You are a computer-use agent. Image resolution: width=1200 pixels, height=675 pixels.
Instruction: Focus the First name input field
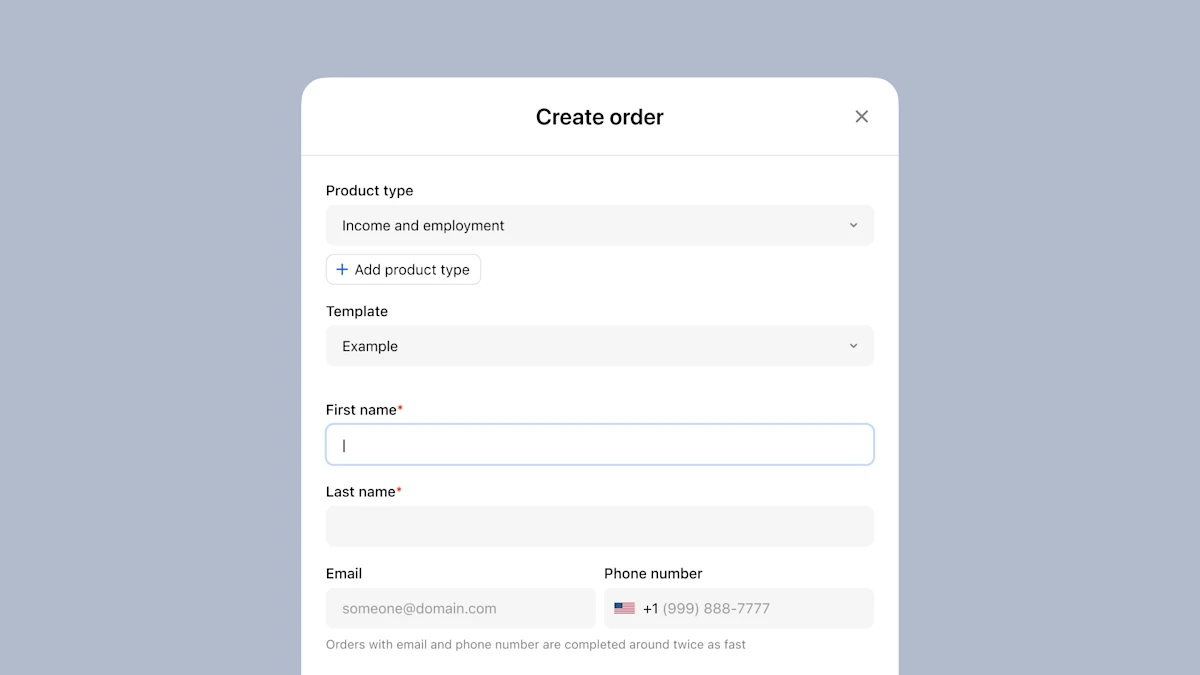click(600, 445)
